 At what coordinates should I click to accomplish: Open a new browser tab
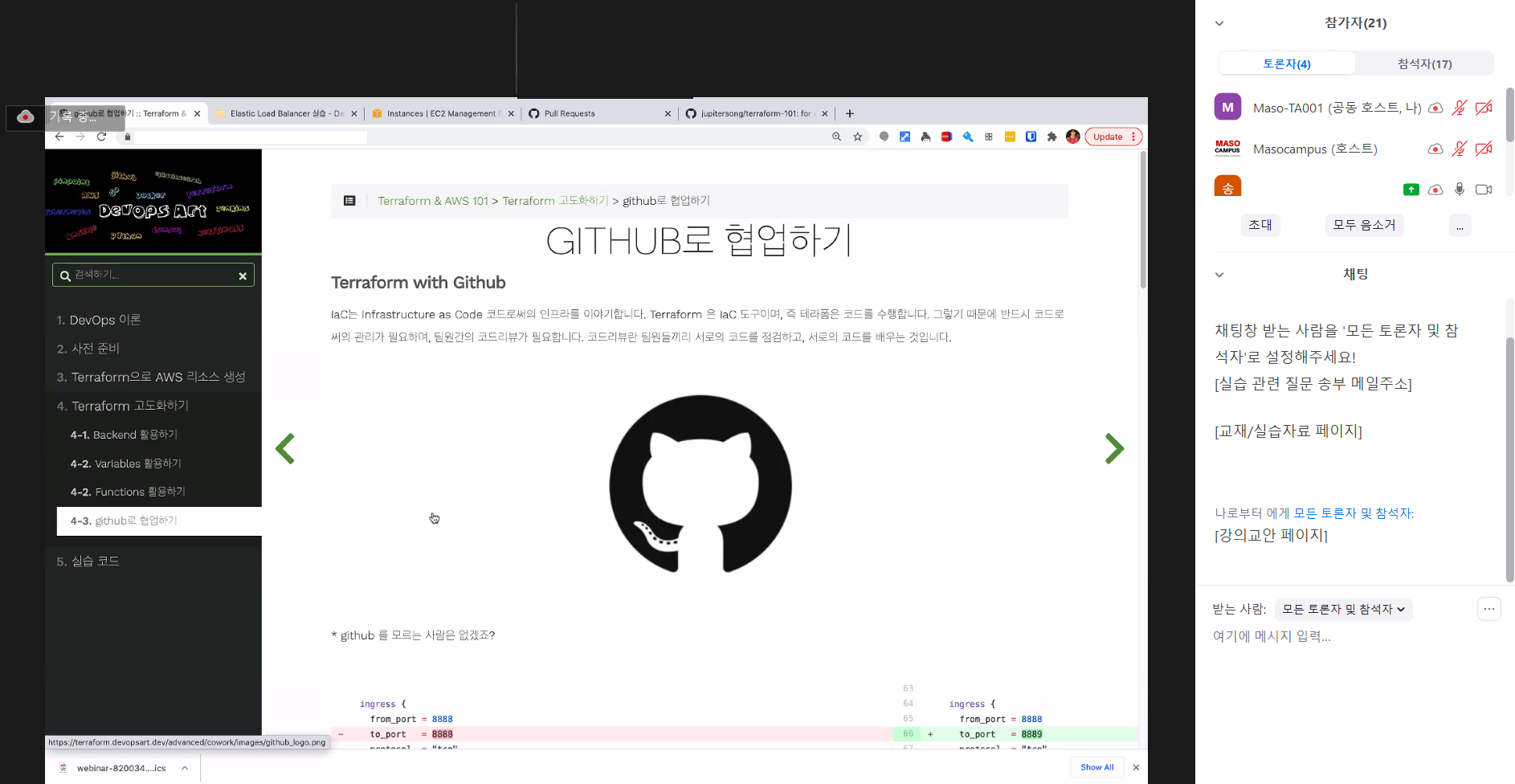(850, 113)
